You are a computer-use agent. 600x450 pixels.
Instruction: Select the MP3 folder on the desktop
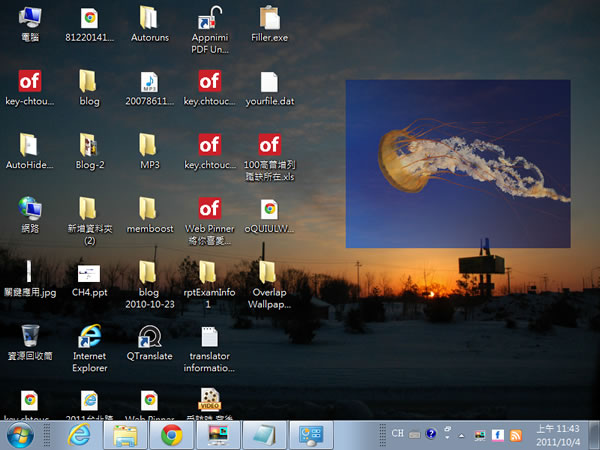click(x=149, y=145)
